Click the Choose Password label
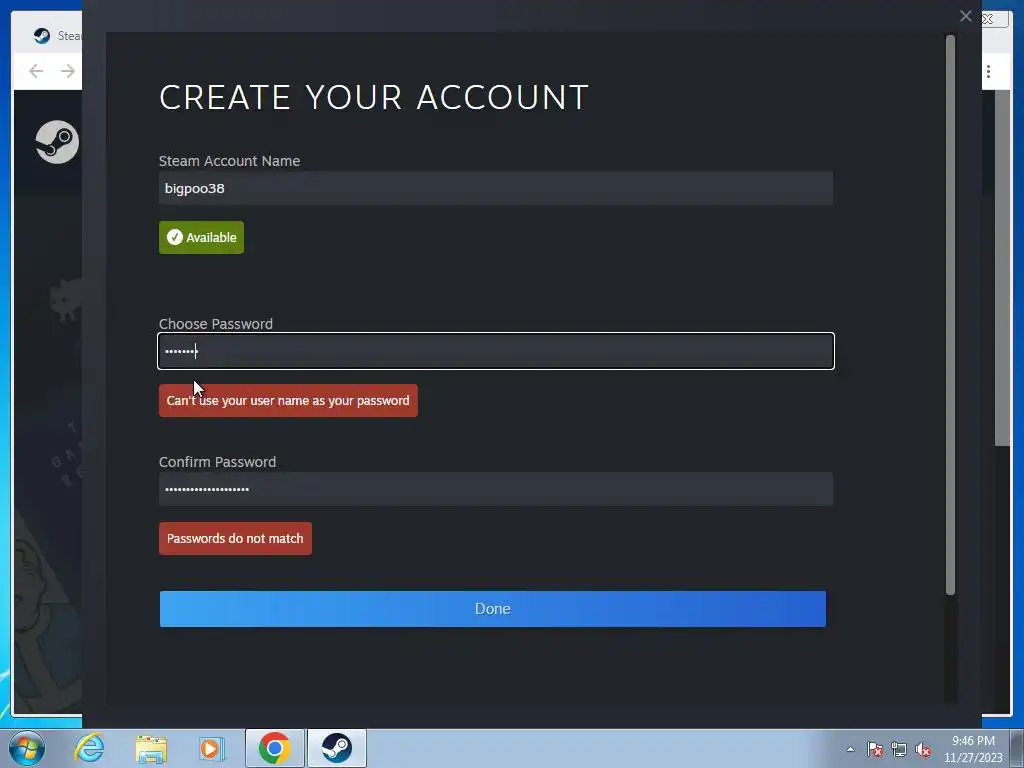Viewport: 1024px width, 768px height. [x=216, y=324]
